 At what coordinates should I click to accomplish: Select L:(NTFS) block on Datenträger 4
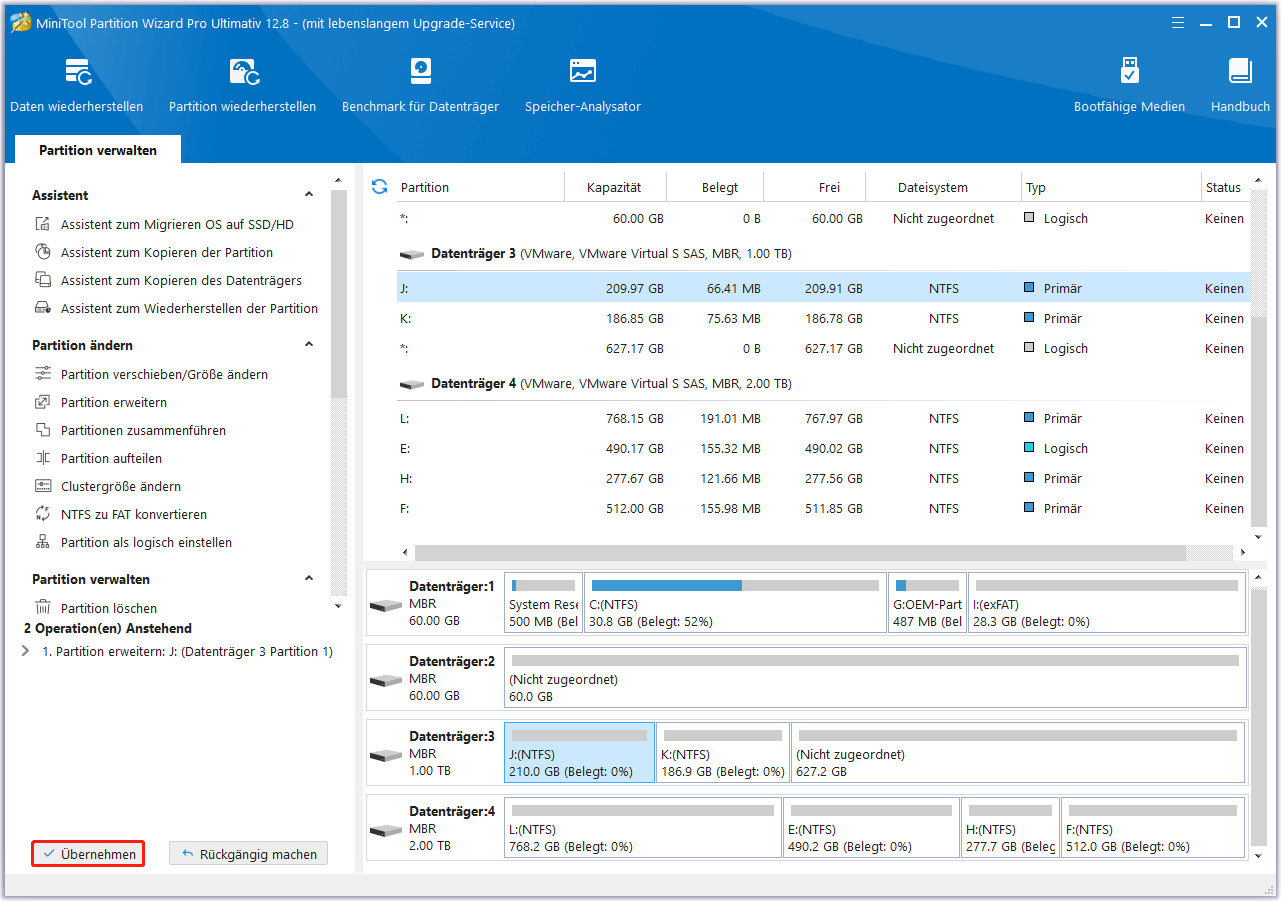[643, 828]
